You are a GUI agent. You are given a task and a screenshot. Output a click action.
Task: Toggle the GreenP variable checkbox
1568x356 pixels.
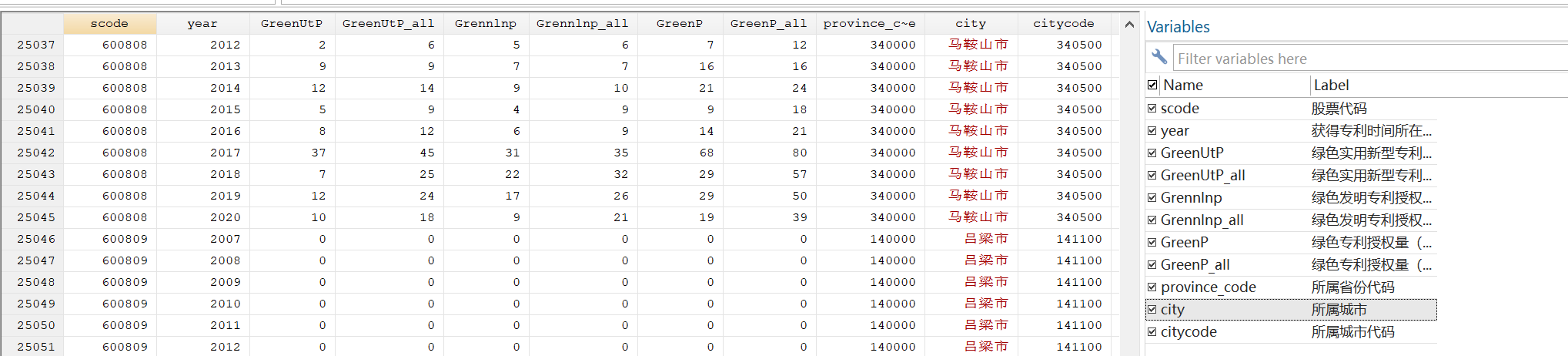(1152, 243)
